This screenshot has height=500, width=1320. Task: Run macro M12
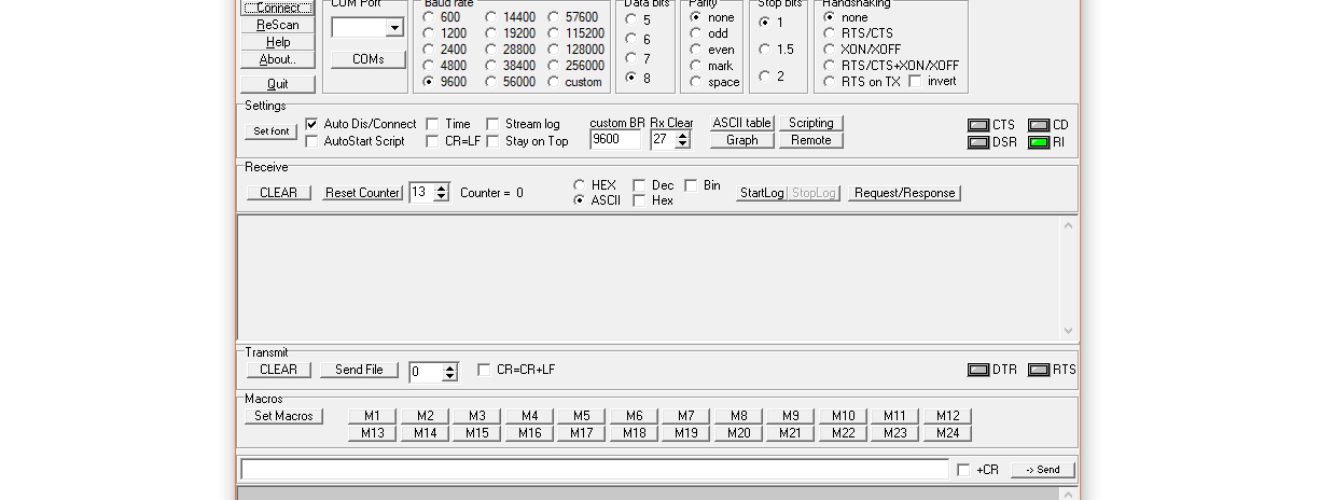pyautogui.click(x=947, y=416)
